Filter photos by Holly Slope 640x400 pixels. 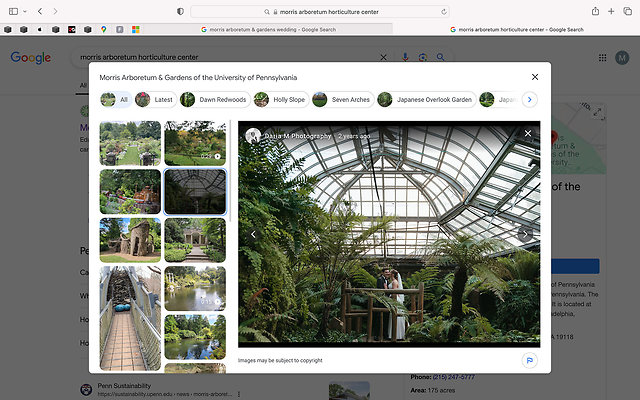(280, 100)
